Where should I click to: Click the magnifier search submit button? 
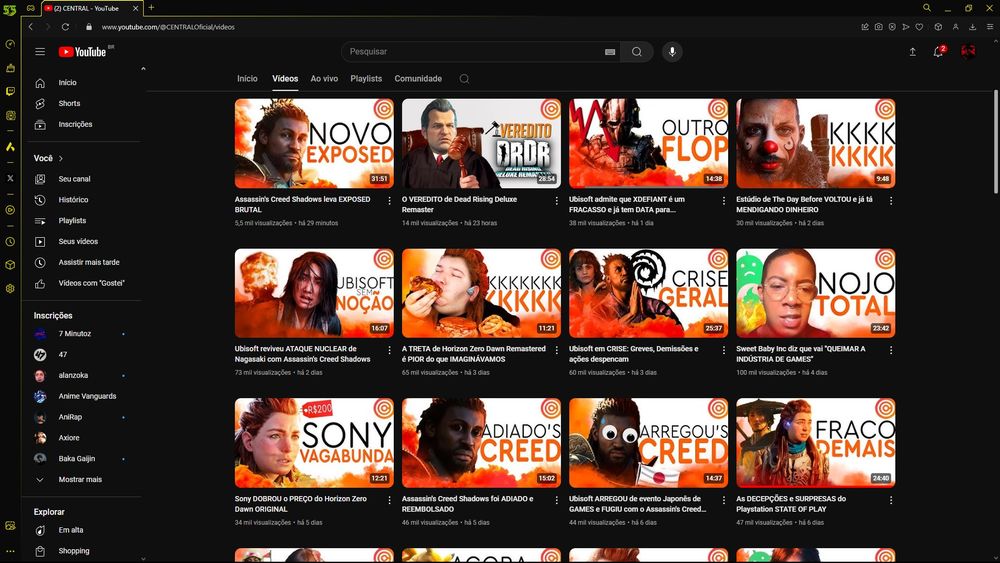point(636,52)
